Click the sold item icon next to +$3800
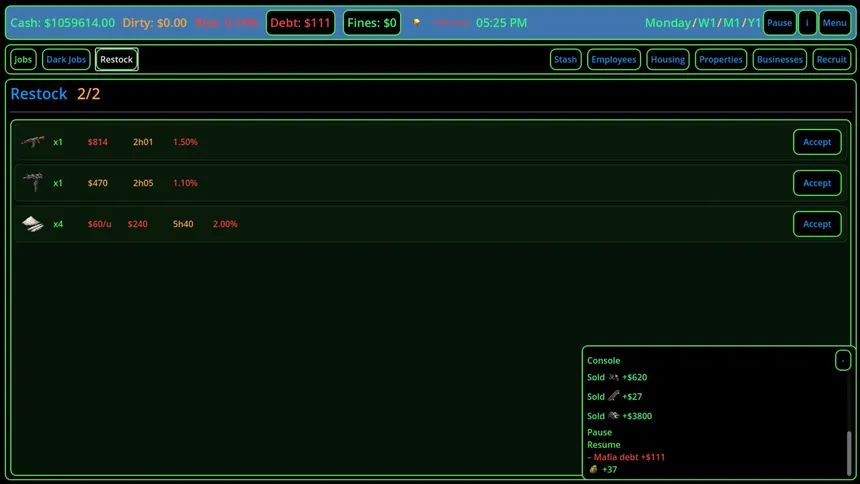Image resolution: width=860 pixels, height=484 pixels. click(x=614, y=416)
